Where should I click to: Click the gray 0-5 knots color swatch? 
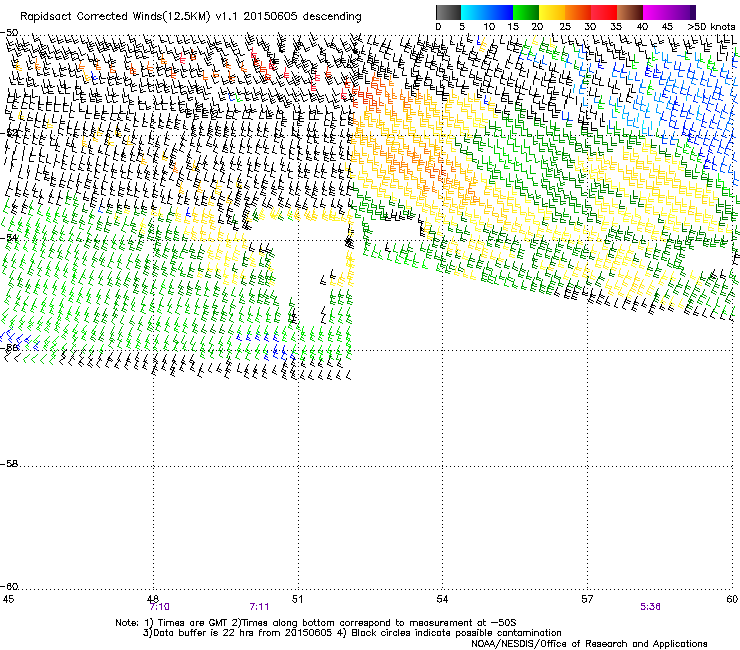[448, 12]
